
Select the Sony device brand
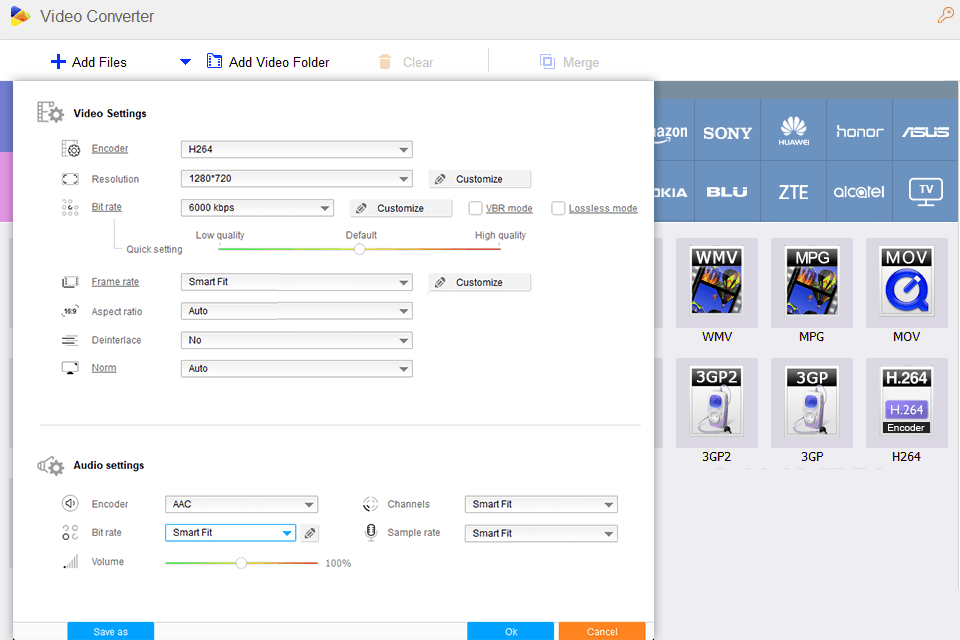click(727, 132)
